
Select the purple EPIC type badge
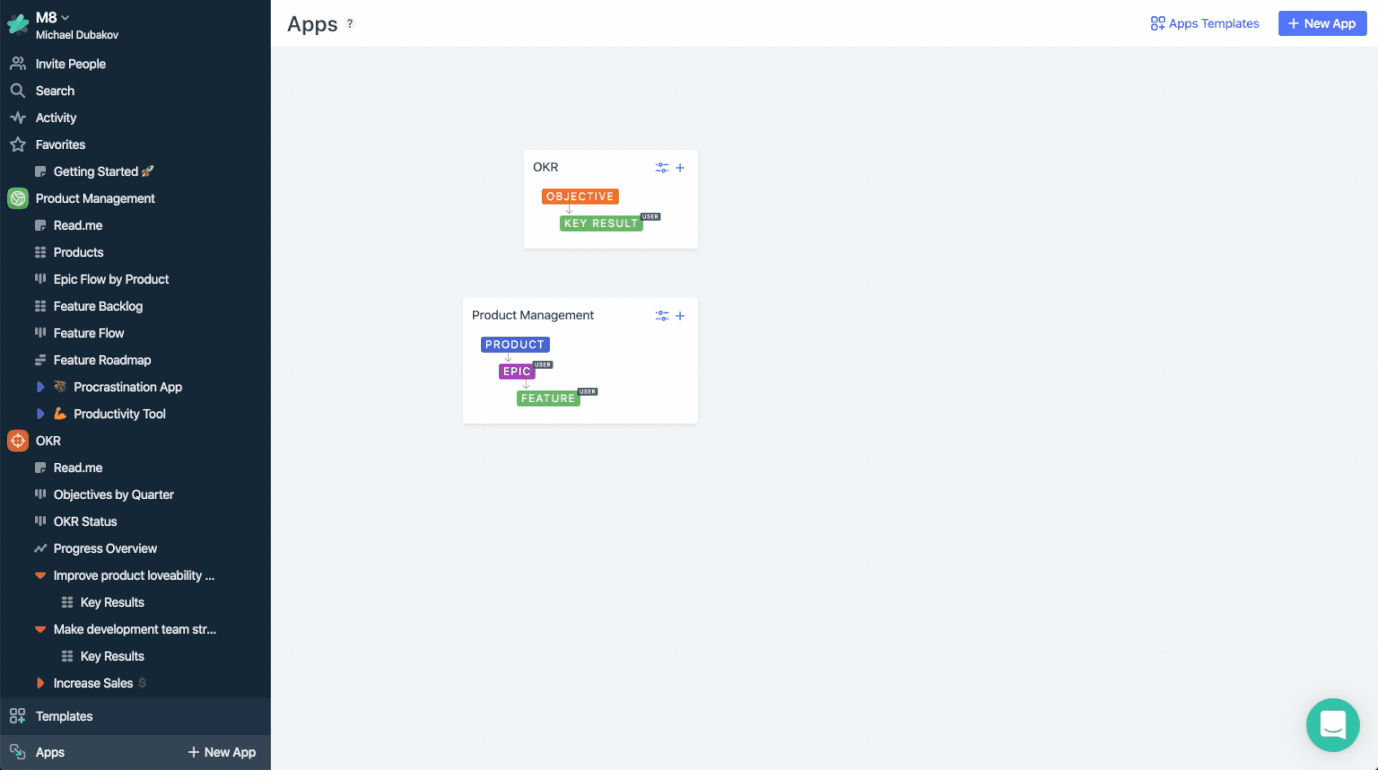tap(516, 371)
